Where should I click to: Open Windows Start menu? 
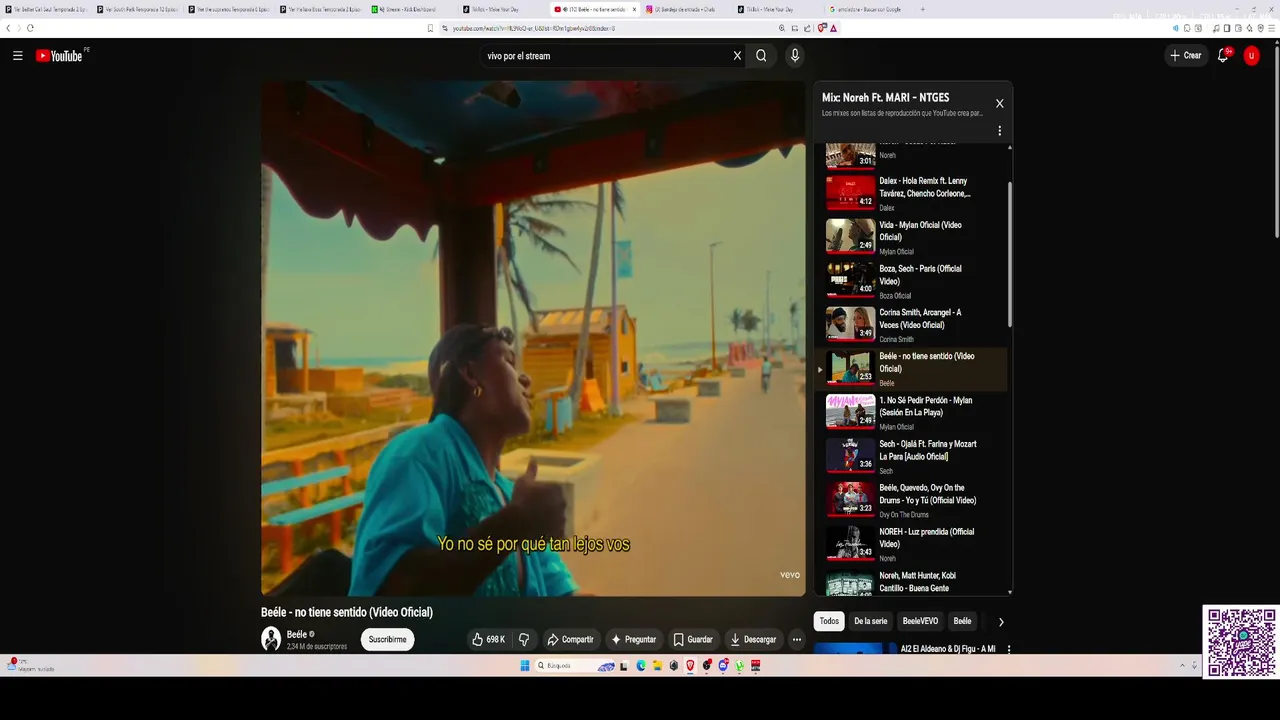coord(524,666)
